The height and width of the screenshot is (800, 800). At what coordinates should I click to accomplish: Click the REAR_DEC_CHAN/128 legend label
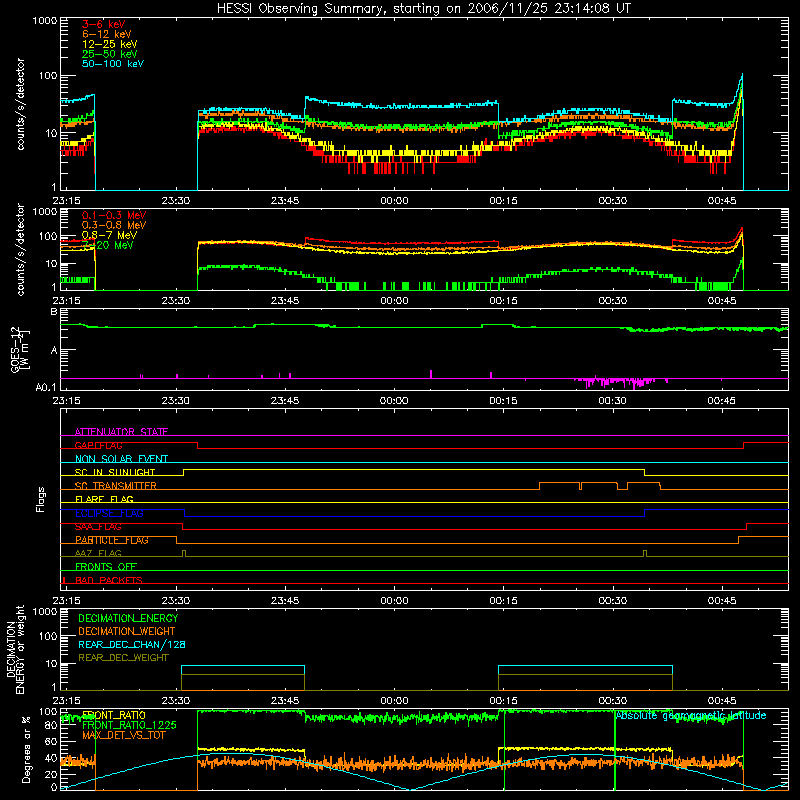point(132,644)
